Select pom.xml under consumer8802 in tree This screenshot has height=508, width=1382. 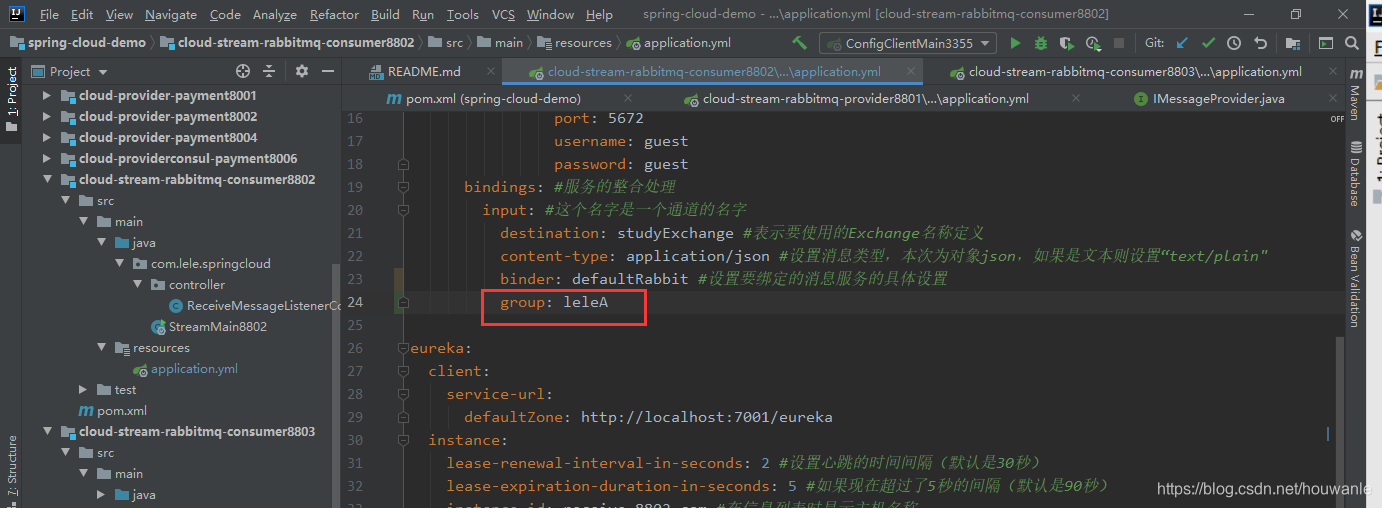click(113, 411)
